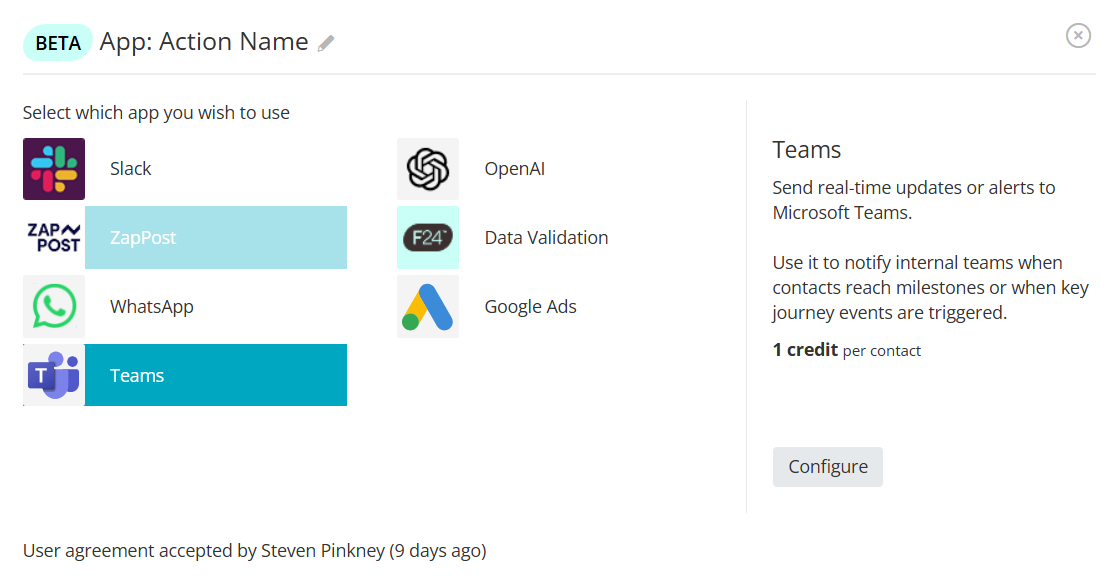This screenshot has height=587, width=1117.
Task: Click the BETA badge
Action: pos(58,43)
